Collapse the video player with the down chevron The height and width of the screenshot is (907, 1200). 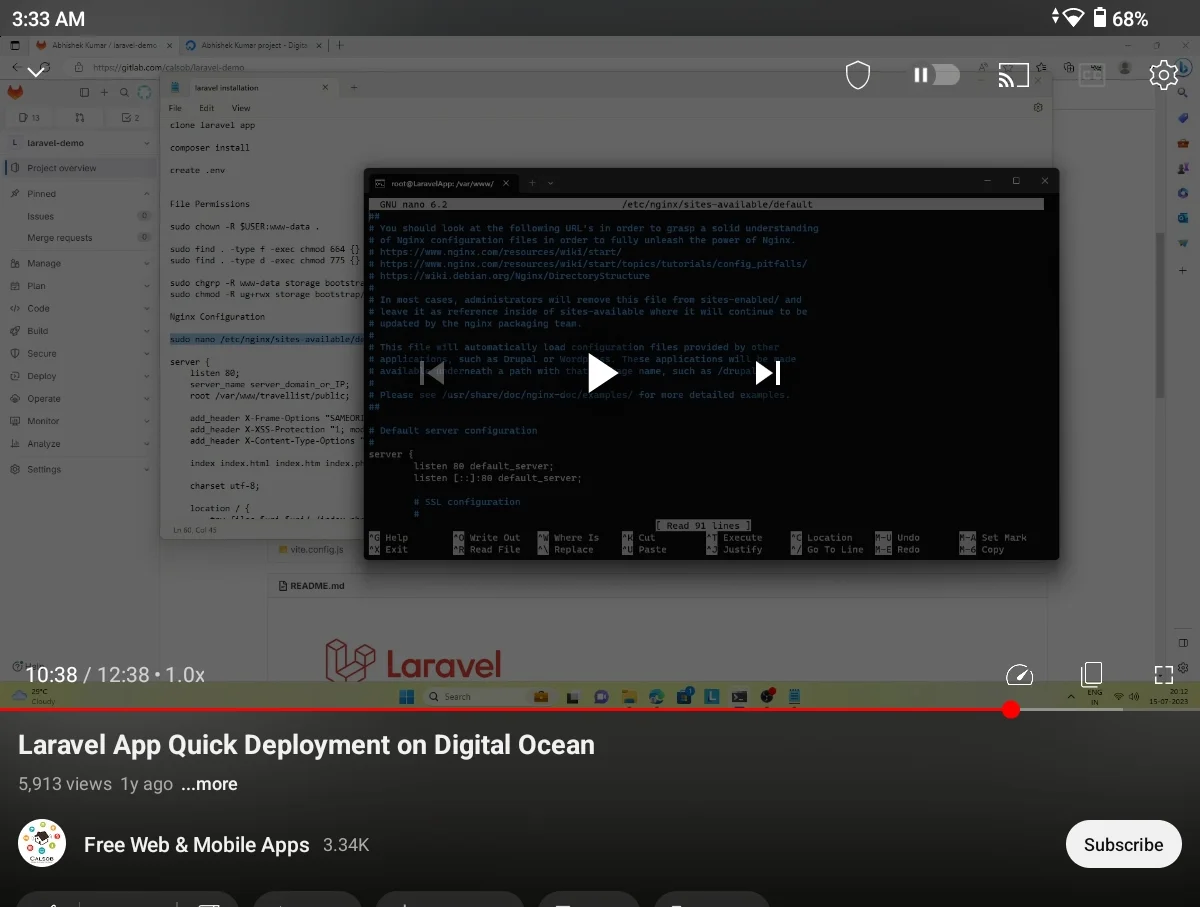[36, 72]
